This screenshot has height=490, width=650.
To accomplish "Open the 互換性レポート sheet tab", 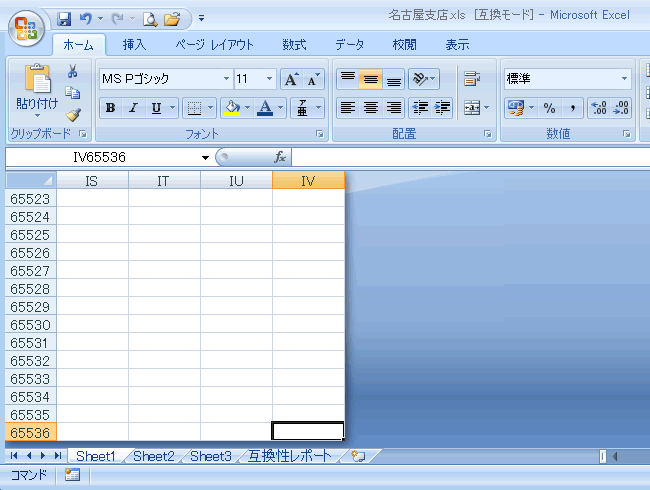I will tap(289, 456).
